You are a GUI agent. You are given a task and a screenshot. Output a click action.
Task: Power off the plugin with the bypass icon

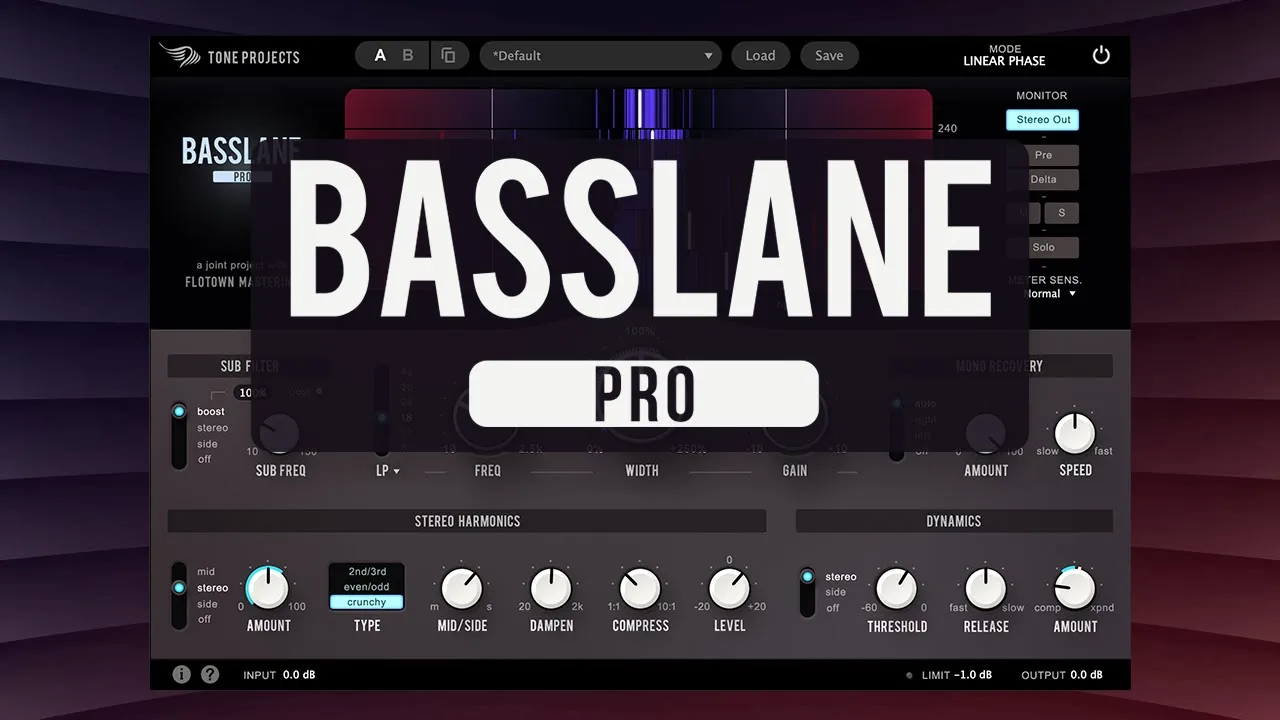pyautogui.click(x=1101, y=56)
